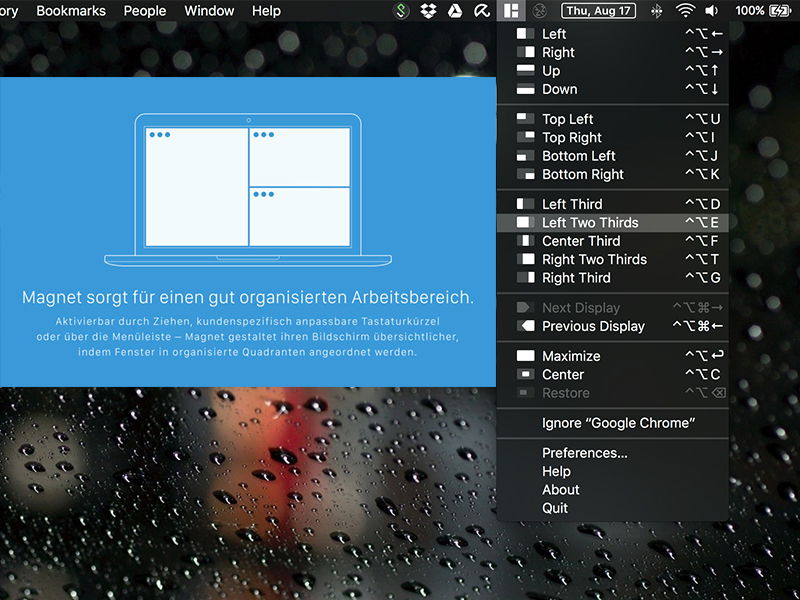Screen dimensions: 800x600
Task: Click the Left shortcut ⌃⌥← text
Action: coord(704,34)
